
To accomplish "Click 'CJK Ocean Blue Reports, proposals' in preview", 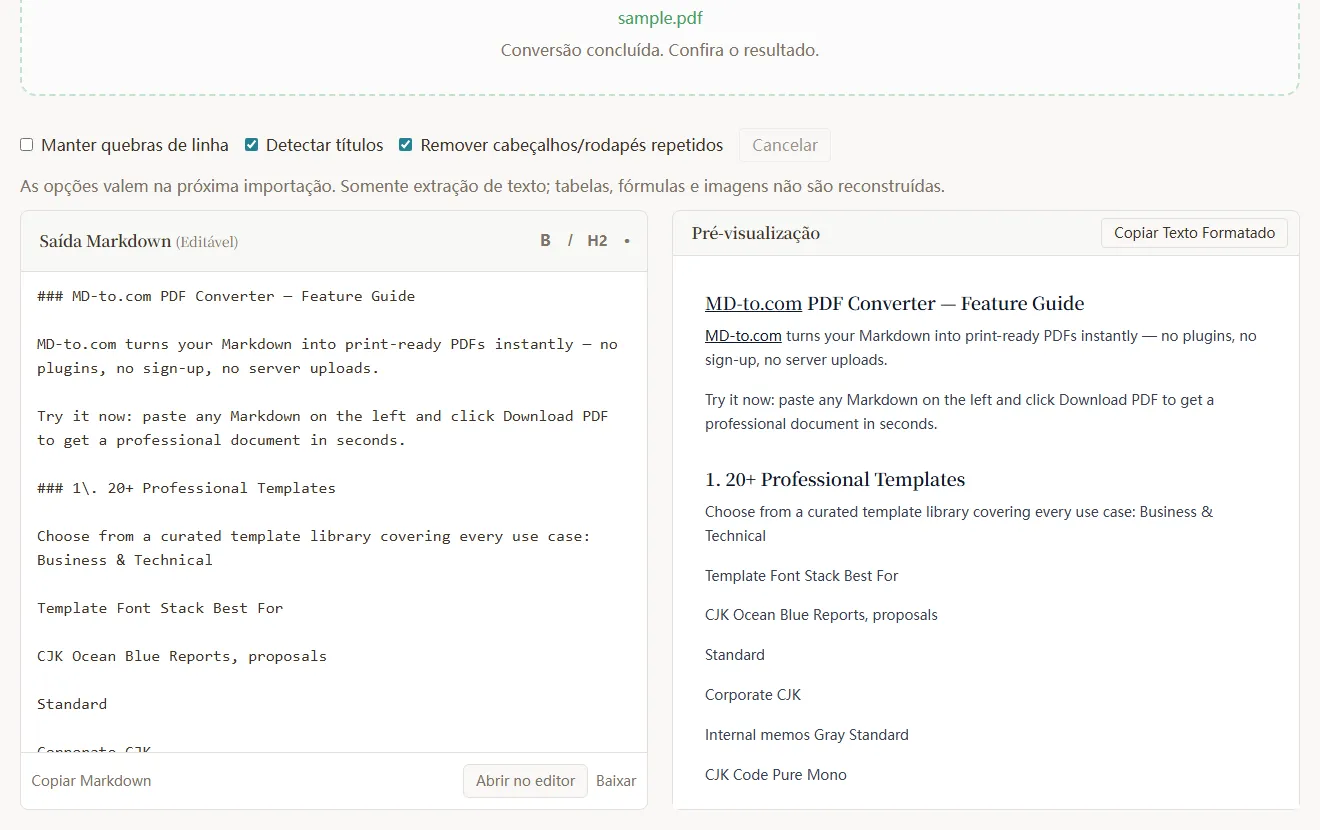I will 821,615.
